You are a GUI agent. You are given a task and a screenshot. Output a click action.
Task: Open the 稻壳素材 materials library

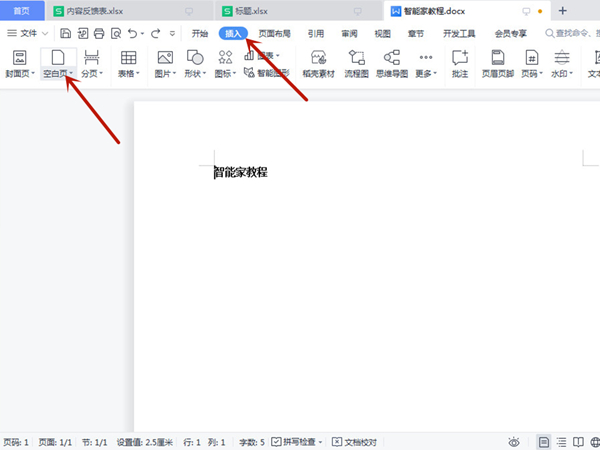[319, 58]
